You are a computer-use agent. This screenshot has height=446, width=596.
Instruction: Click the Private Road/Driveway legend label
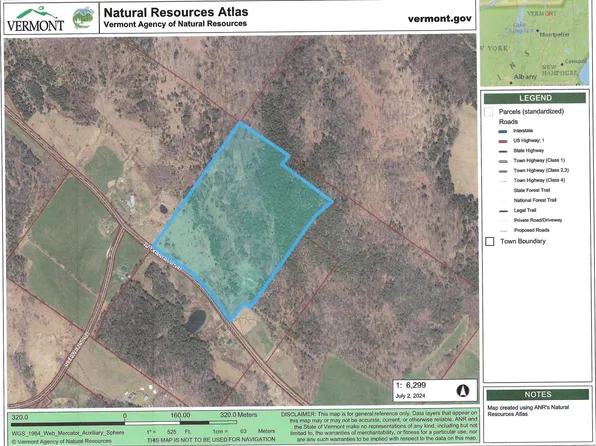click(538, 220)
